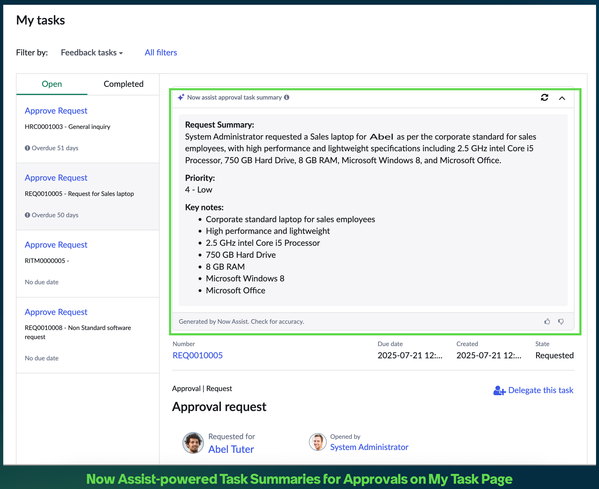Click Abel Tuter's avatar photo
Image resolution: width=599 pixels, height=489 pixels.
pyautogui.click(x=193, y=443)
